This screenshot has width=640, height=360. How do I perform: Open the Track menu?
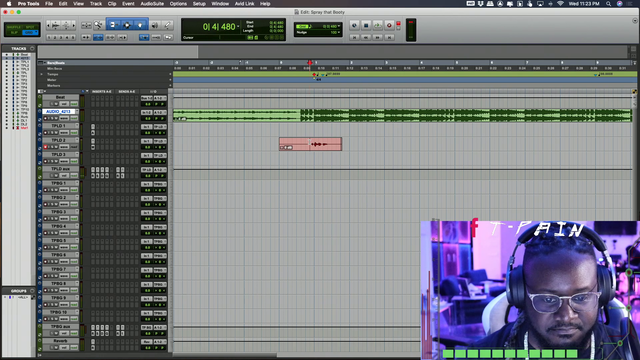click(96, 4)
